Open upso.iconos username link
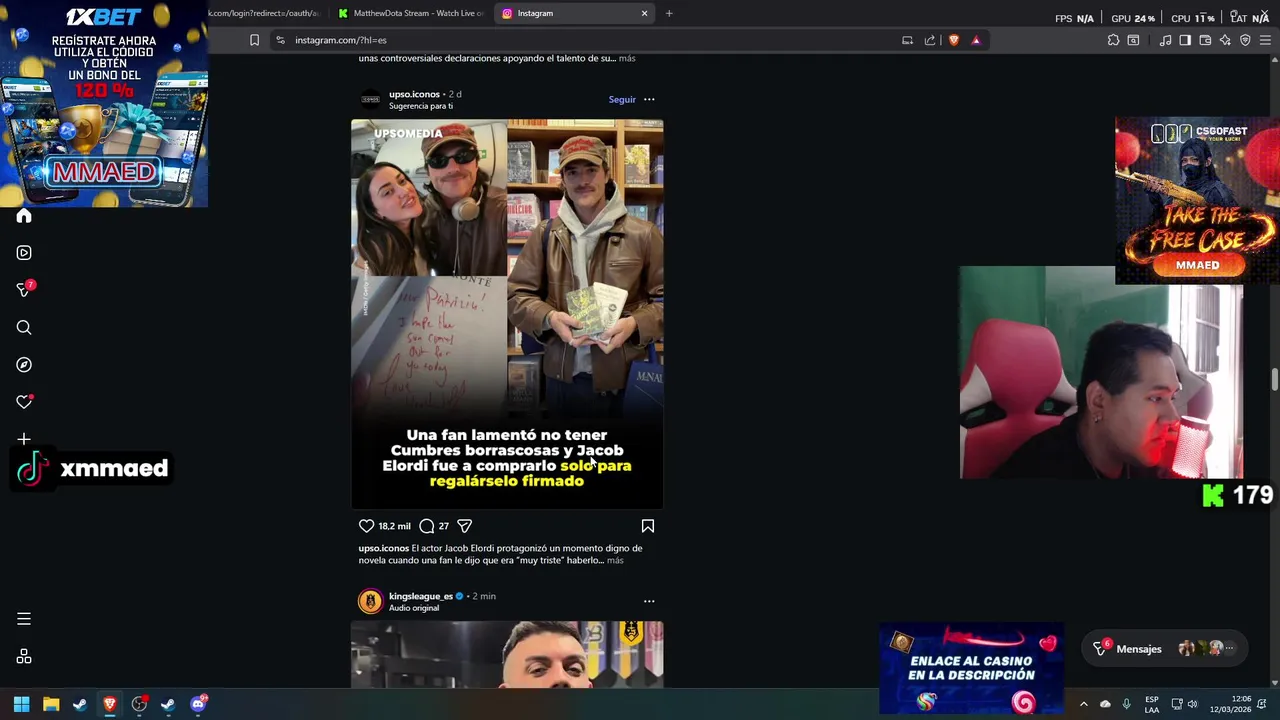 coord(414,94)
